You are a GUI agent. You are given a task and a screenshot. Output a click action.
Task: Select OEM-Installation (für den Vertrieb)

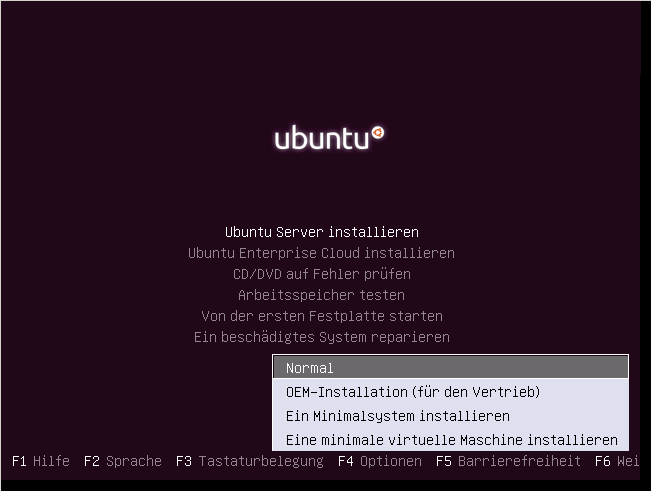450,392
